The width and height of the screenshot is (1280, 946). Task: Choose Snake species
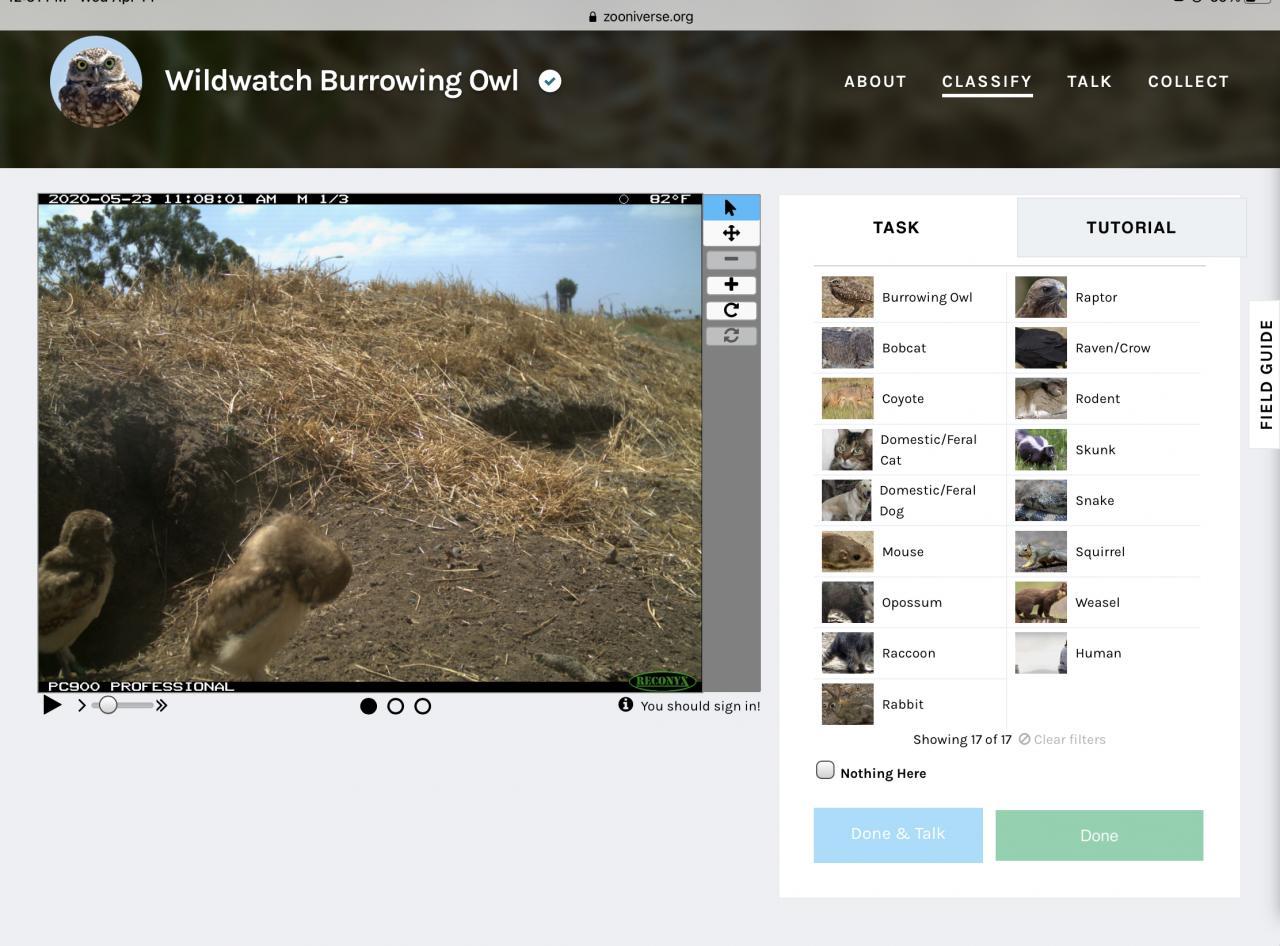tap(1104, 501)
